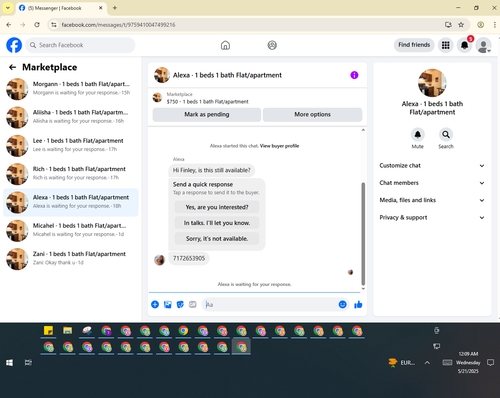Screen dimensions: 500x398
Task: Open Chrome three-dot menu
Action: click(495, 25)
